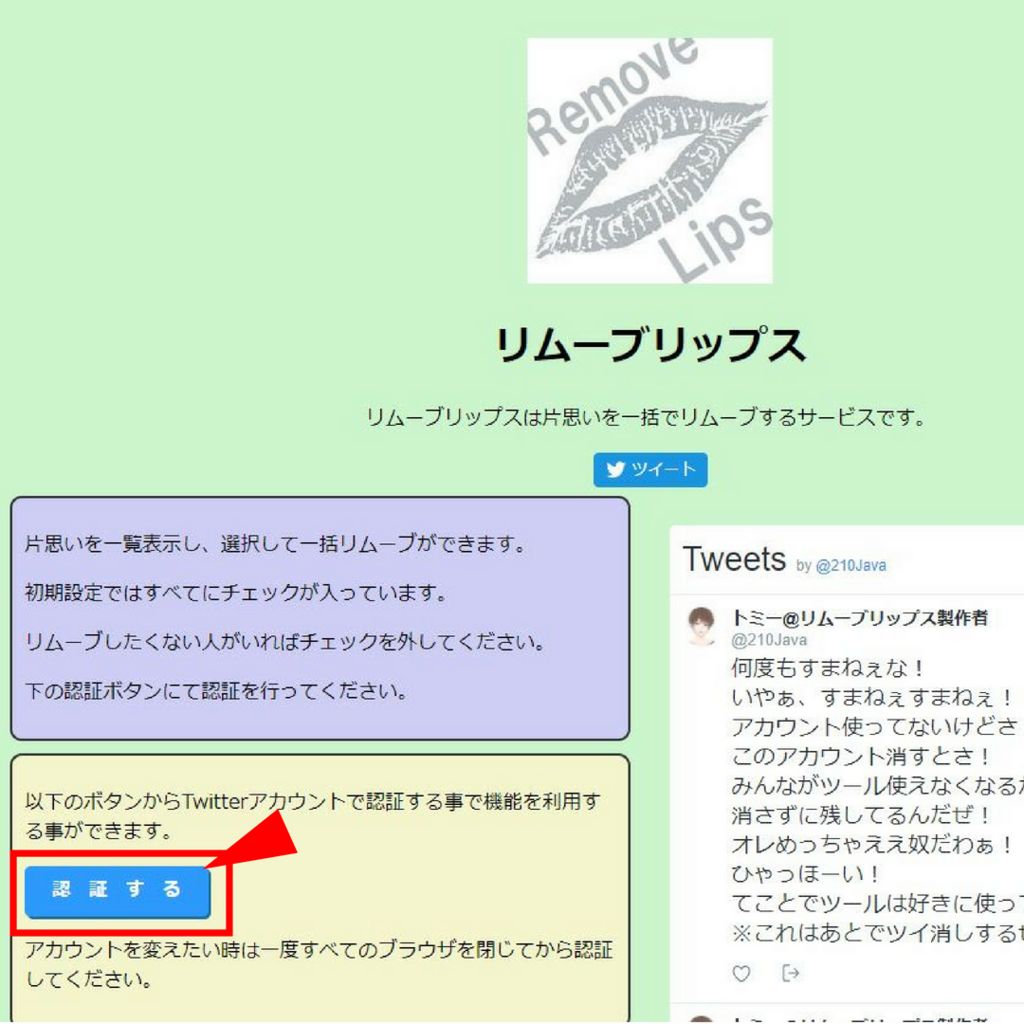The image size is (1024, 1024).
Task: Click the Tweets widget heading
Action: click(734, 559)
